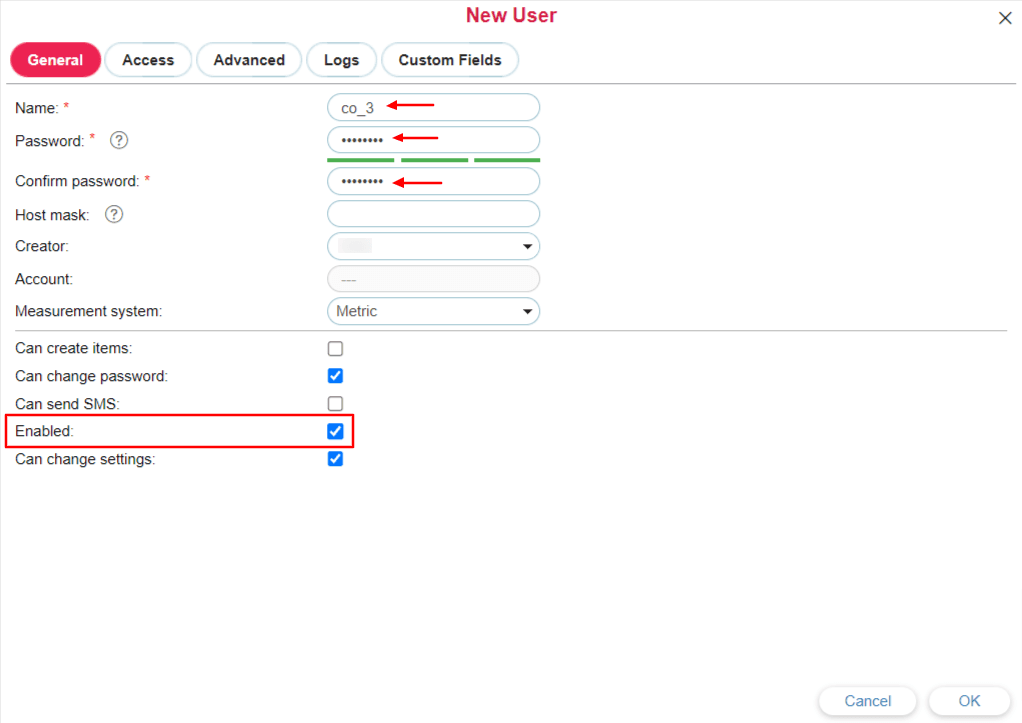Uncheck the Enabled checkbox

click(x=336, y=431)
